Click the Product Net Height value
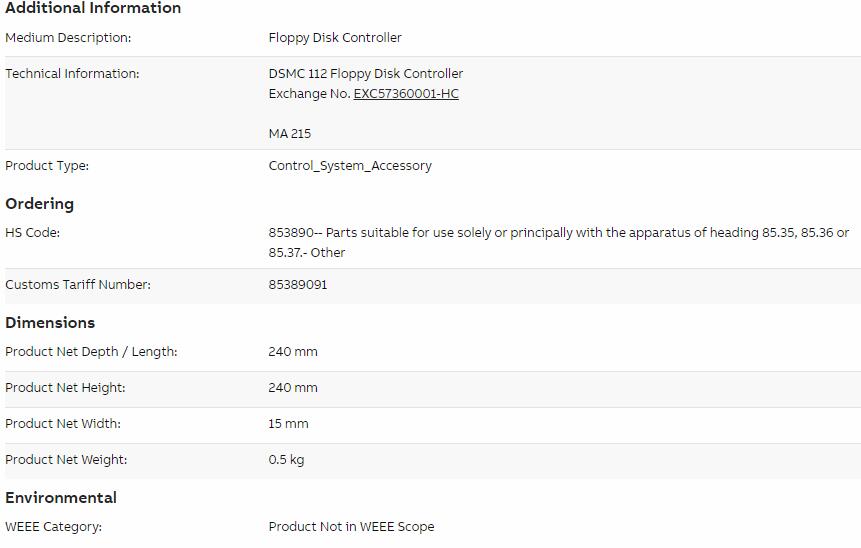861x548 pixels. (x=293, y=388)
